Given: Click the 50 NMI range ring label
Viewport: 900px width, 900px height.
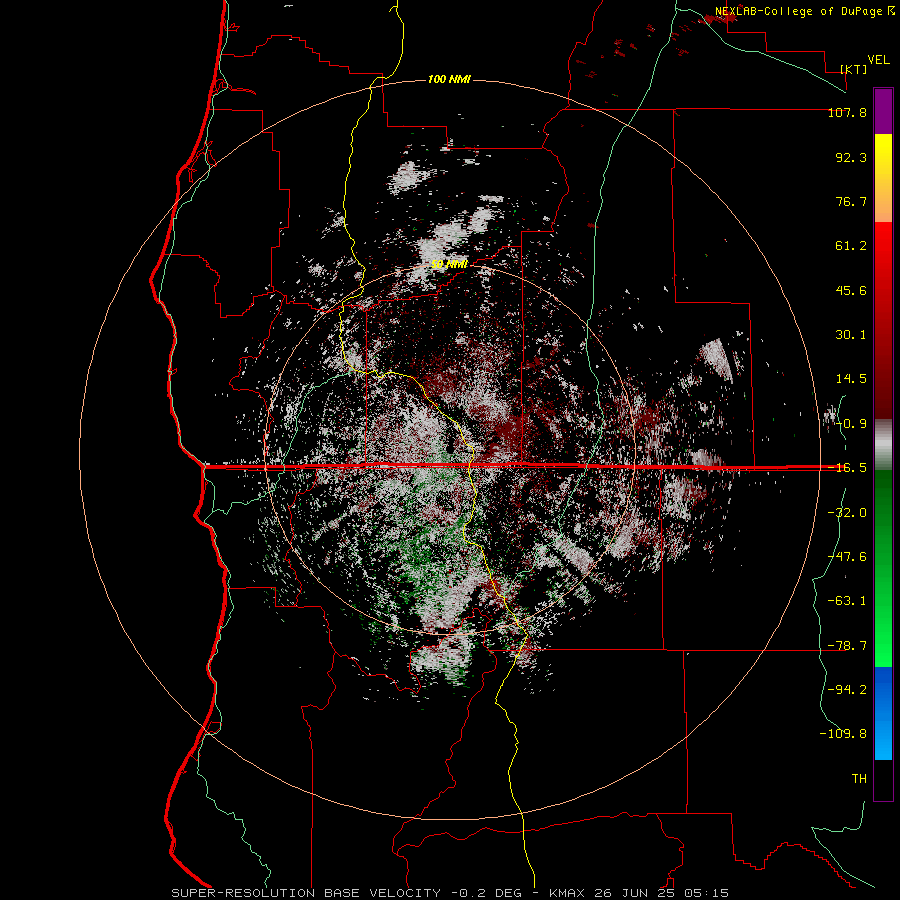Looking at the screenshot, I should click(449, 264).
